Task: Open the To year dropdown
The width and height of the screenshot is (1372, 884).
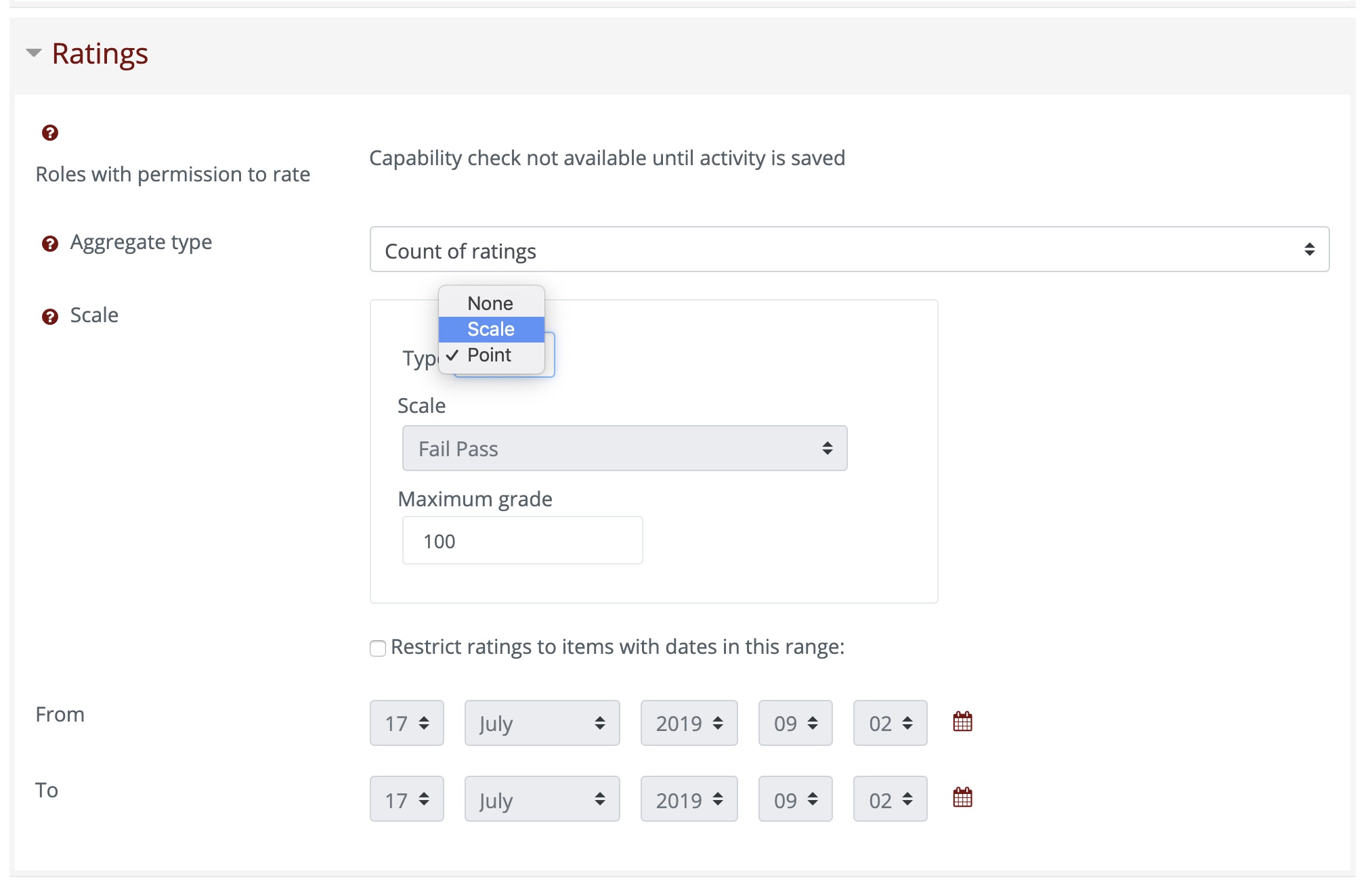Action: (x=689, y=799)
